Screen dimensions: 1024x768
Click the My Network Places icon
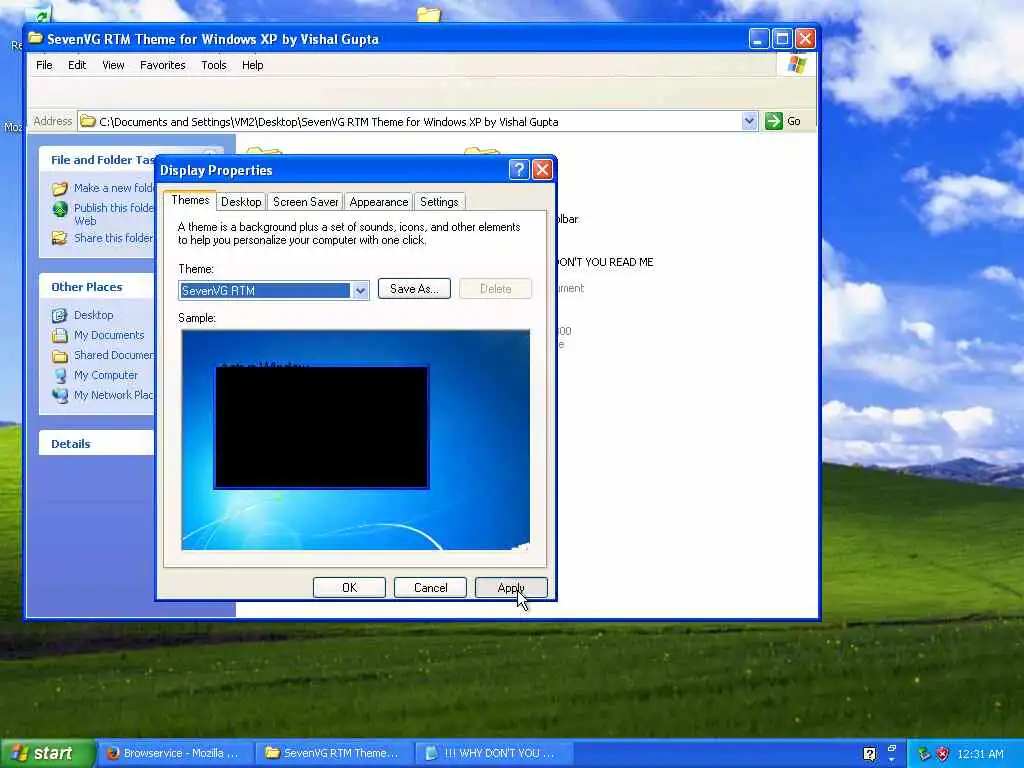[60, 396]
